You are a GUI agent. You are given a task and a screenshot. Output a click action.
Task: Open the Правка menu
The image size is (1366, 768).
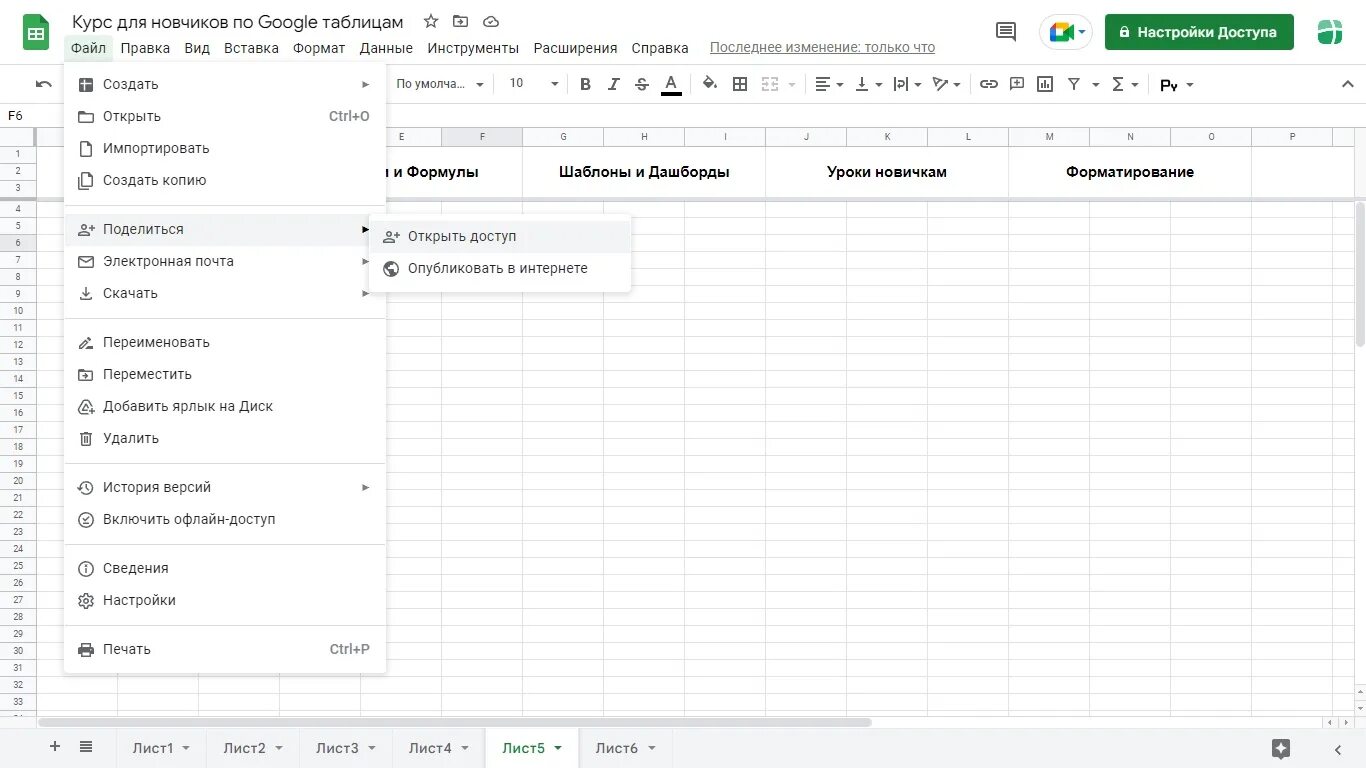pyautogui.click(x=145, y=48)
